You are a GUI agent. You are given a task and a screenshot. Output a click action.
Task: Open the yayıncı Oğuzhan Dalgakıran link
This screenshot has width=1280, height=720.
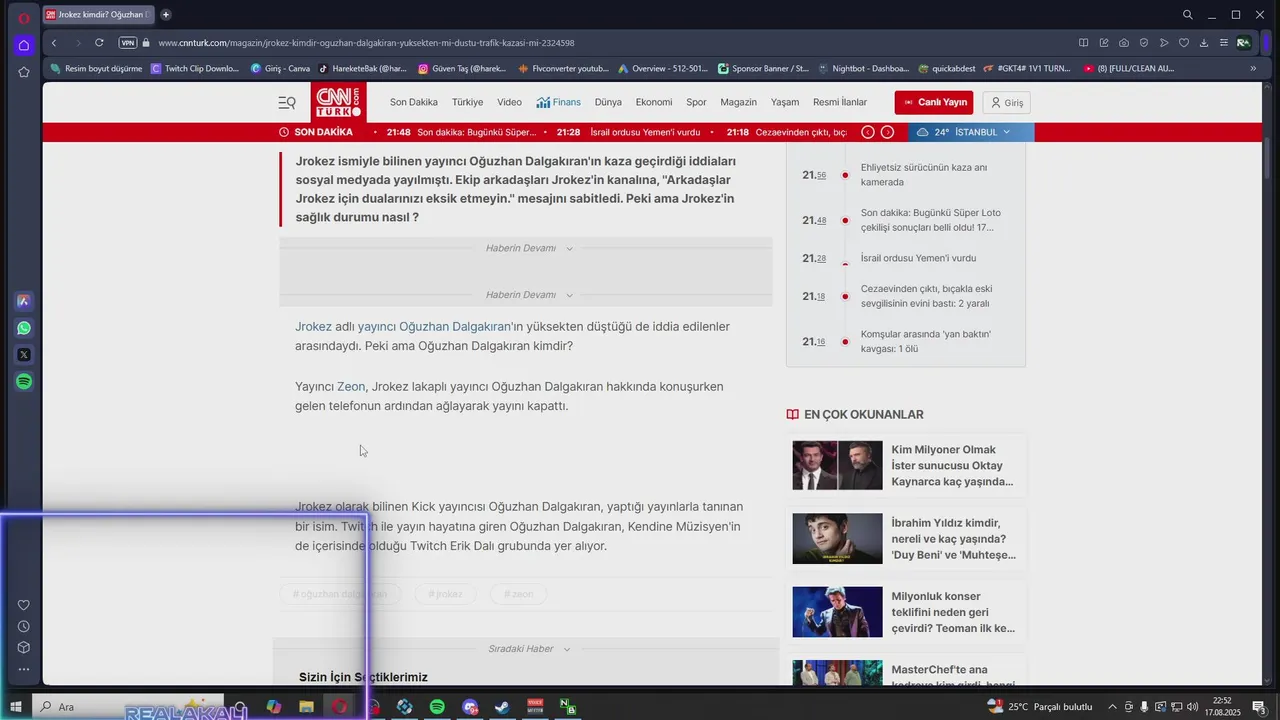pos(435,326)
